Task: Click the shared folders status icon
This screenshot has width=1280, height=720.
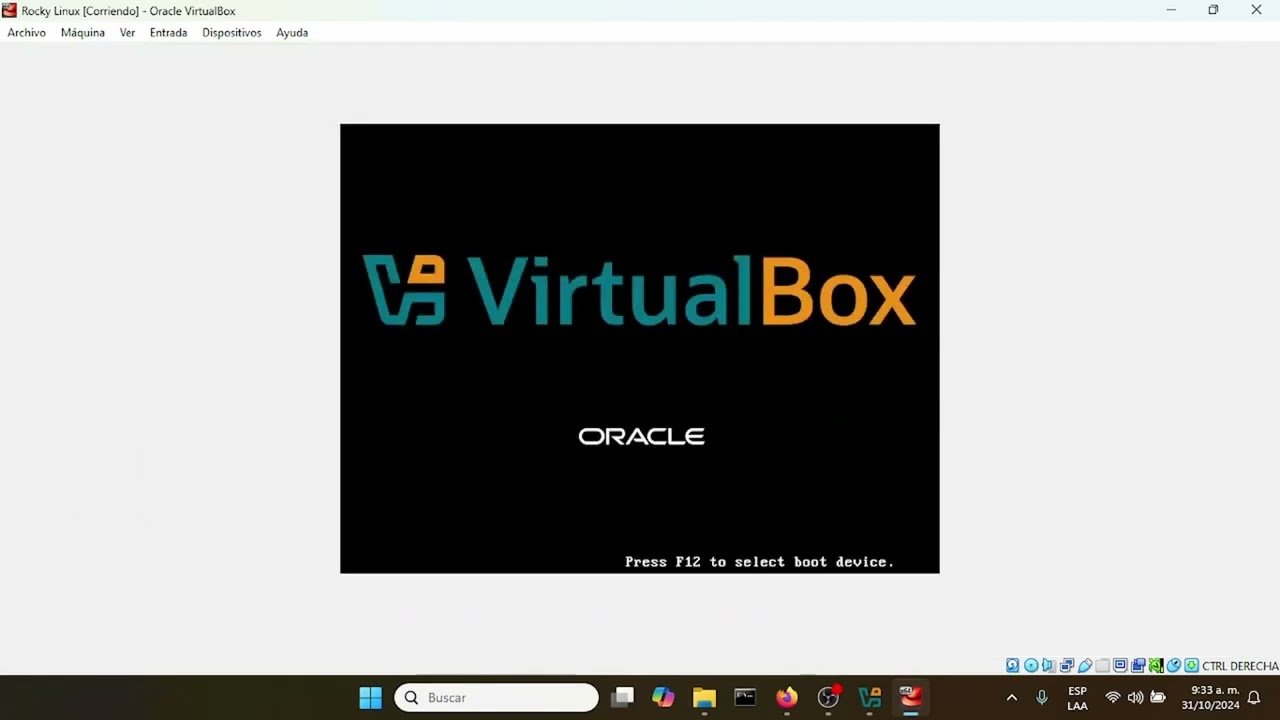Action: 1103,666
